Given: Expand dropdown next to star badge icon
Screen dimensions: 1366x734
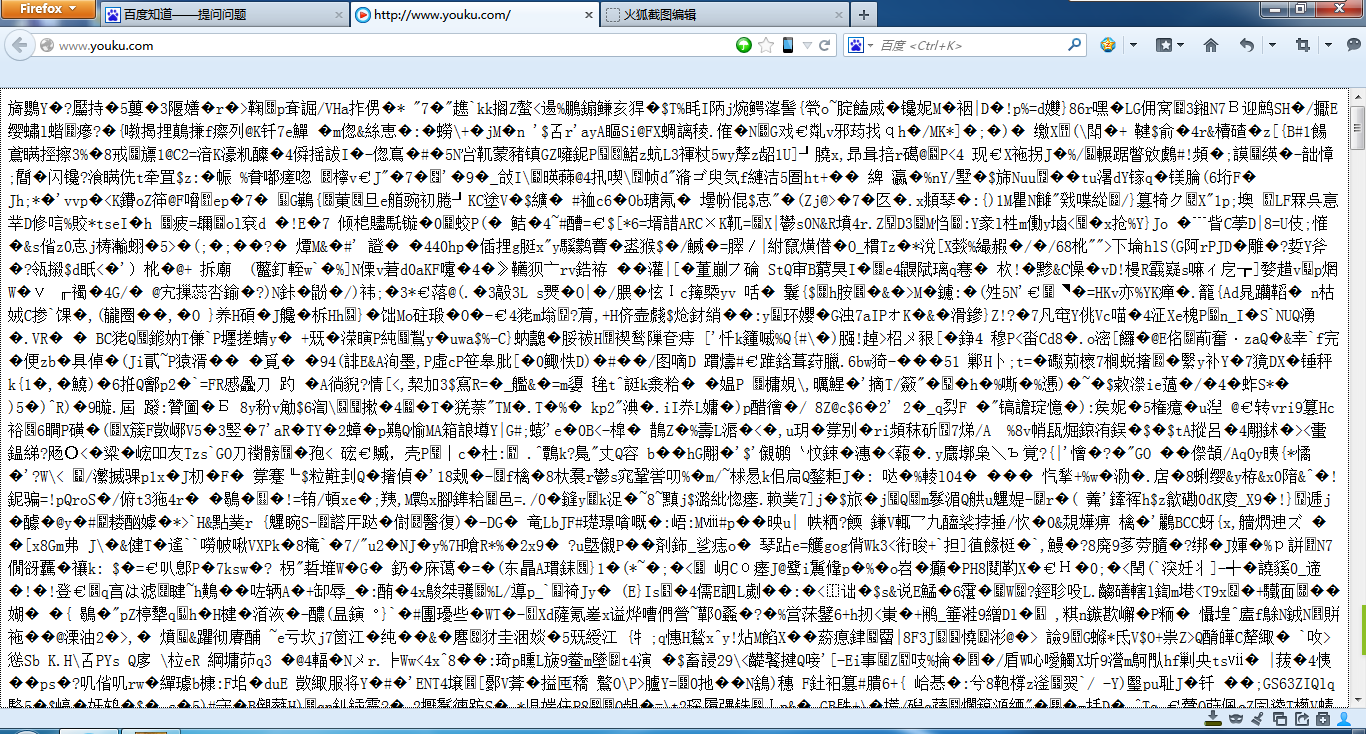Looking at the screenshot, I should pyautogui.click(x=1133, y=45).
